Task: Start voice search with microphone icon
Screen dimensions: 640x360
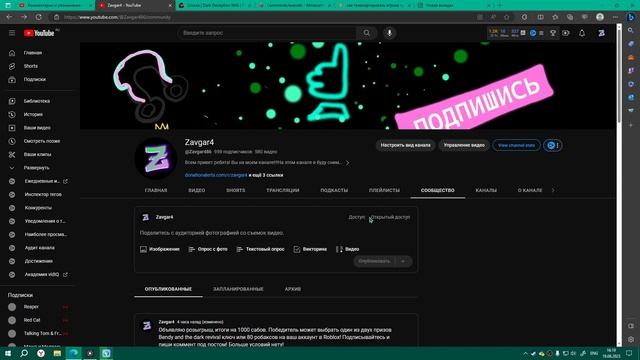Action: (389, 33)
